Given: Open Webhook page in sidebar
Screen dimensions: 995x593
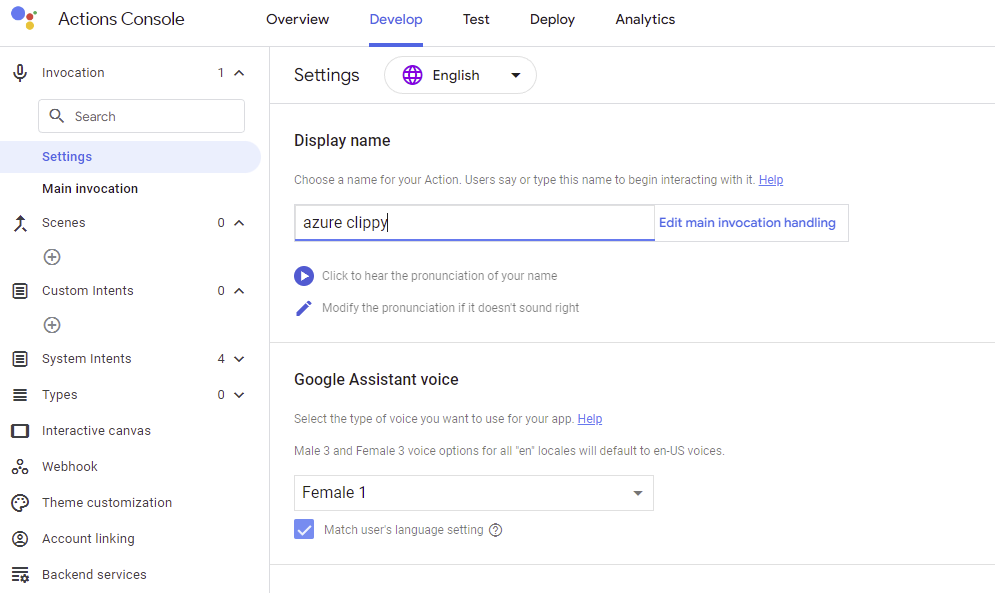Looking at the screenshot, I should click(70, 467).
